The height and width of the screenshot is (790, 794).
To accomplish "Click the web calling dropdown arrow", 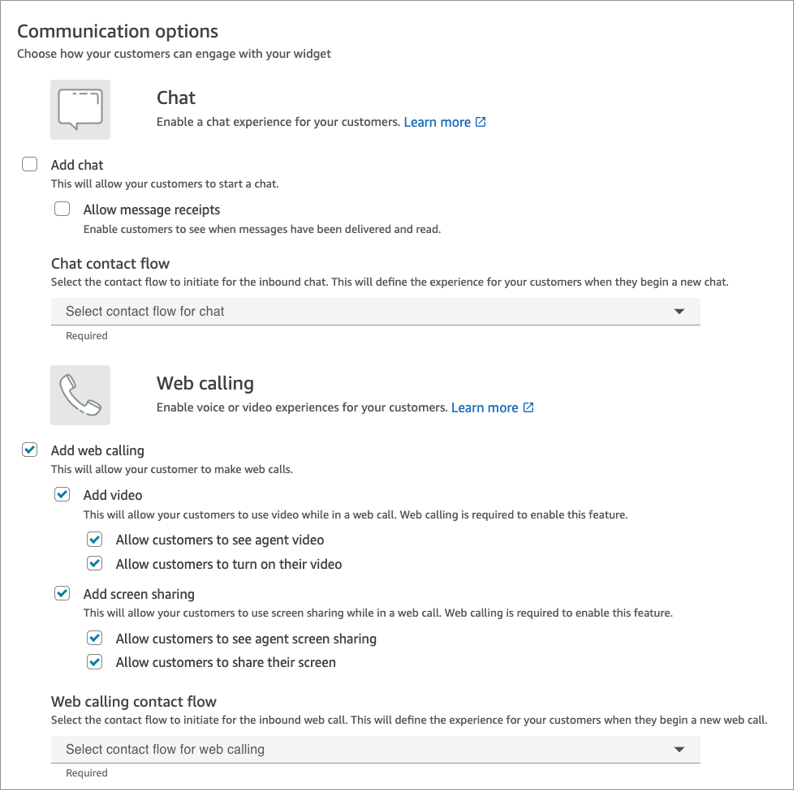I will click(679, 749).
